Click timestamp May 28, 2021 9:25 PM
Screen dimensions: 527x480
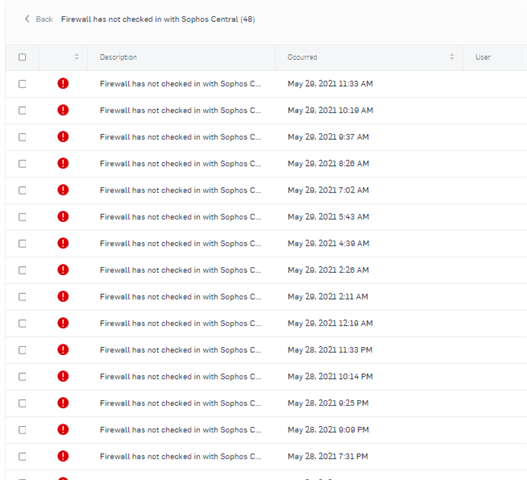tap(328, 403)
